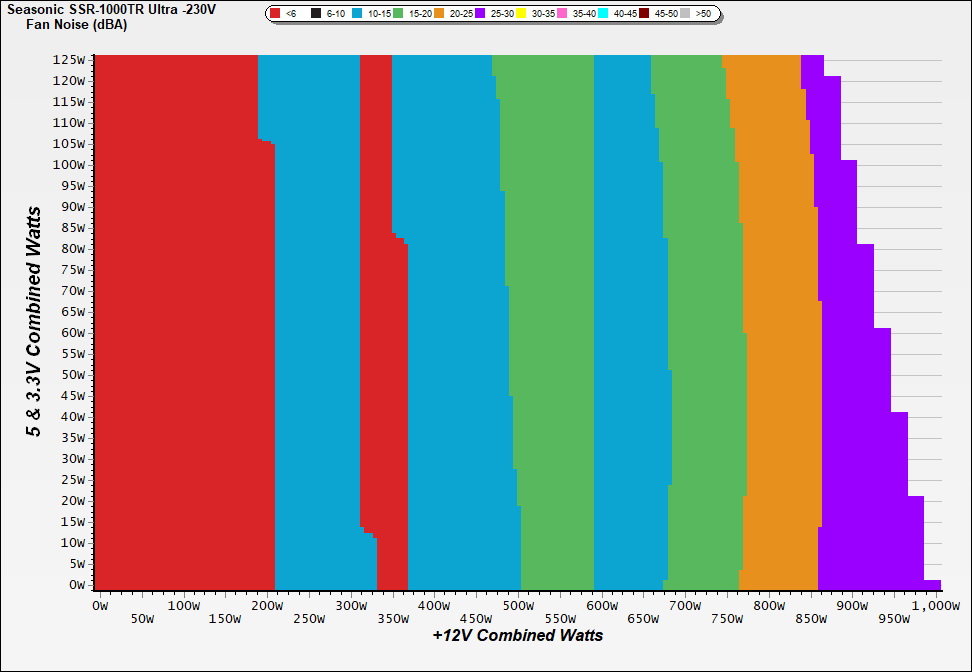
Task: Click the gray >50 legend swatch
Action: click(685, 14)
